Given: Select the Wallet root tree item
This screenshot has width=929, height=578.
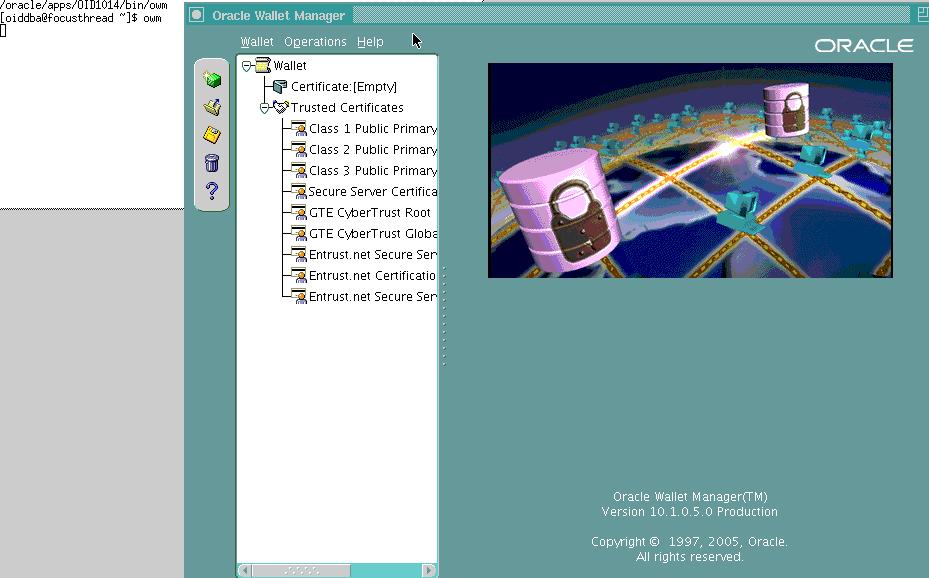Looking at the screenshot, I should pyautogui.click(x=290, y=66).
